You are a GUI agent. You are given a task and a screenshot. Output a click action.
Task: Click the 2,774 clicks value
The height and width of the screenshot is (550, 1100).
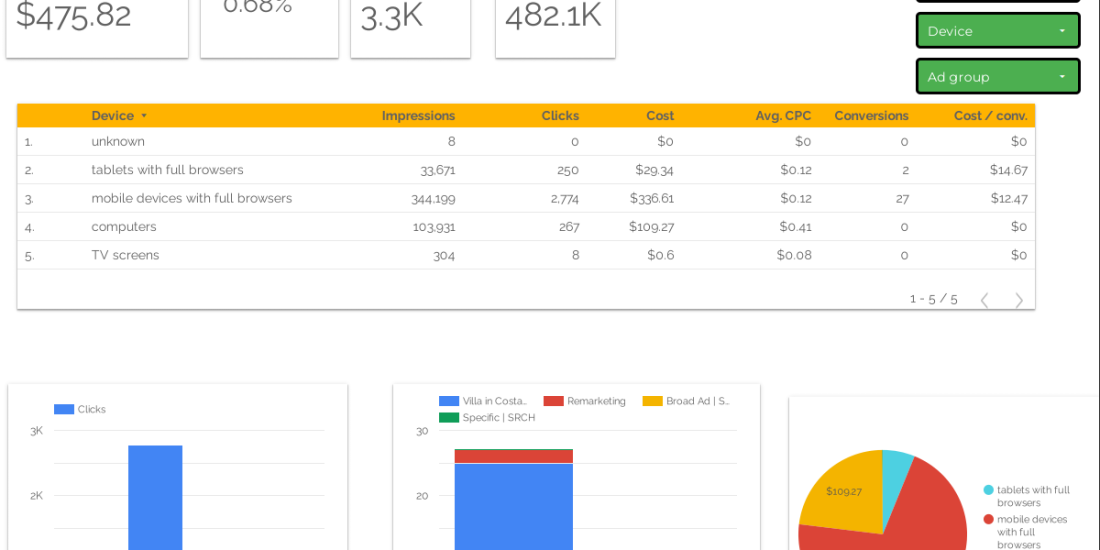(565, 199)
